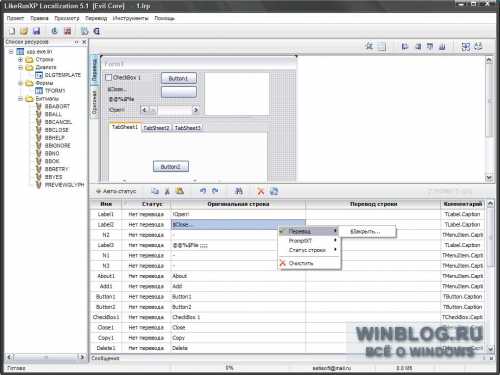This screenshot has height=375, width=500.
Task: Click the Delete original string cell
Action: [238, 348]
